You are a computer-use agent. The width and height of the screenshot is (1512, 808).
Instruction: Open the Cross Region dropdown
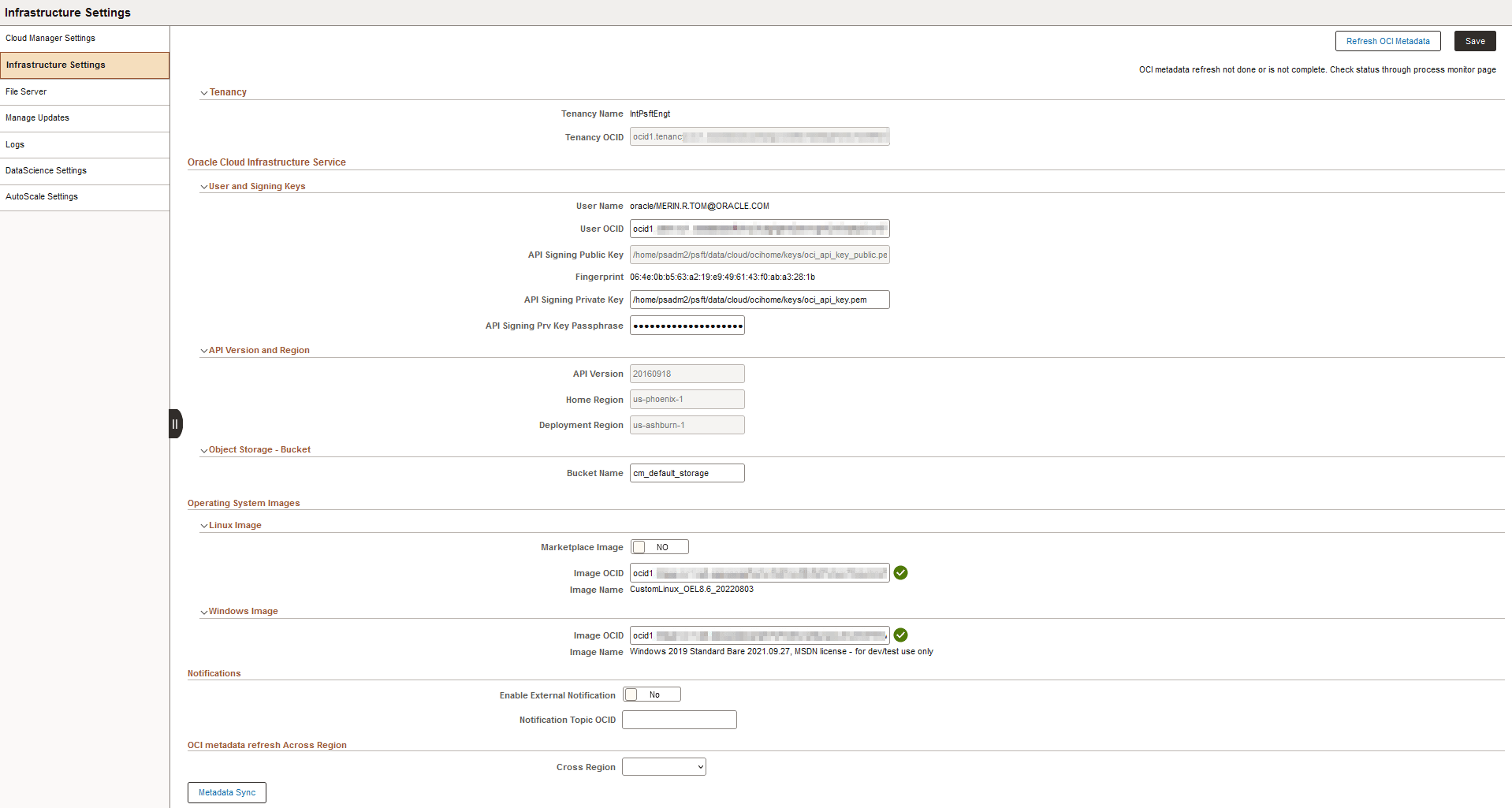pos(663,766)
